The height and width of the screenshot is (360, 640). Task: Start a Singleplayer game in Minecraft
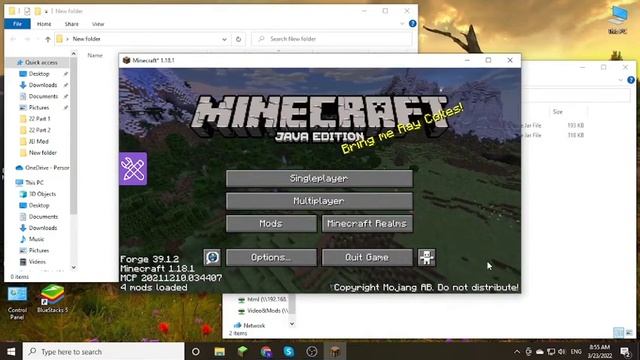(319, 178)
